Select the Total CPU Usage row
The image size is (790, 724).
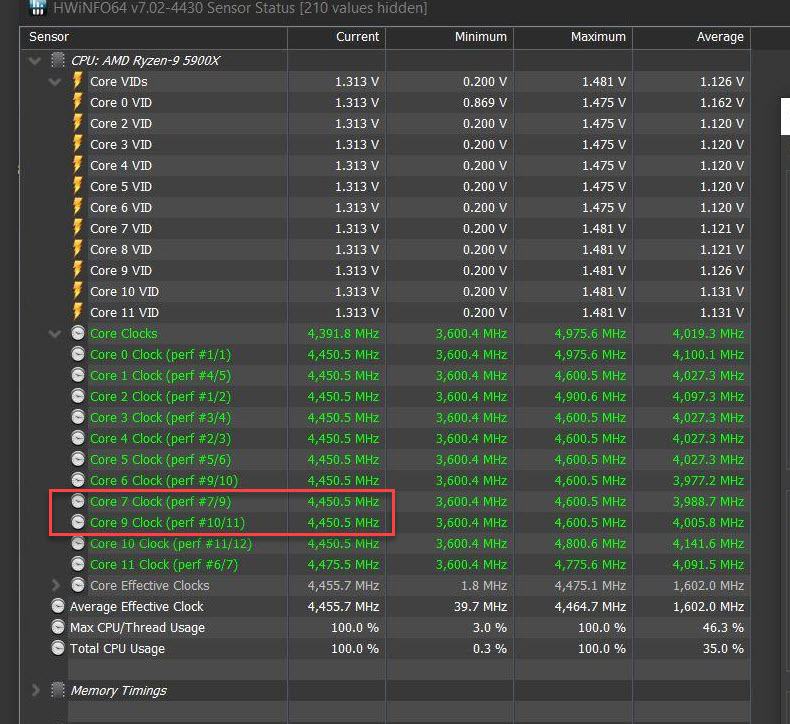(x=399, y=648)
